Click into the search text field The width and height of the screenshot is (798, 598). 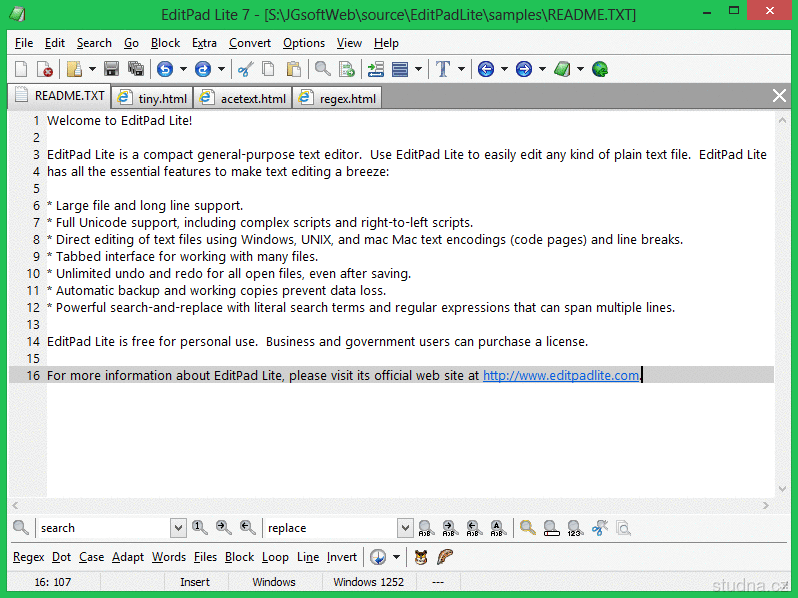pos(104,528)
